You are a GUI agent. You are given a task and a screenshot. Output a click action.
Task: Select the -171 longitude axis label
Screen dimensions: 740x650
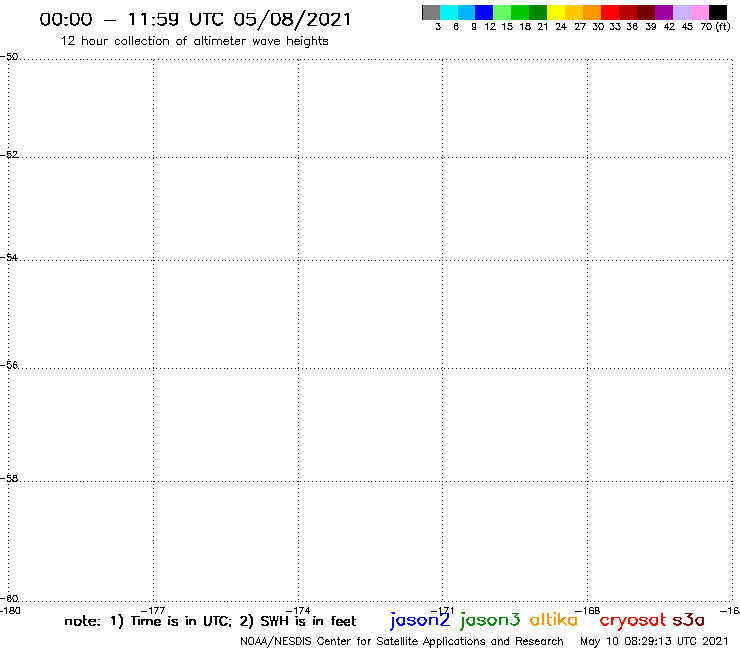443,611
